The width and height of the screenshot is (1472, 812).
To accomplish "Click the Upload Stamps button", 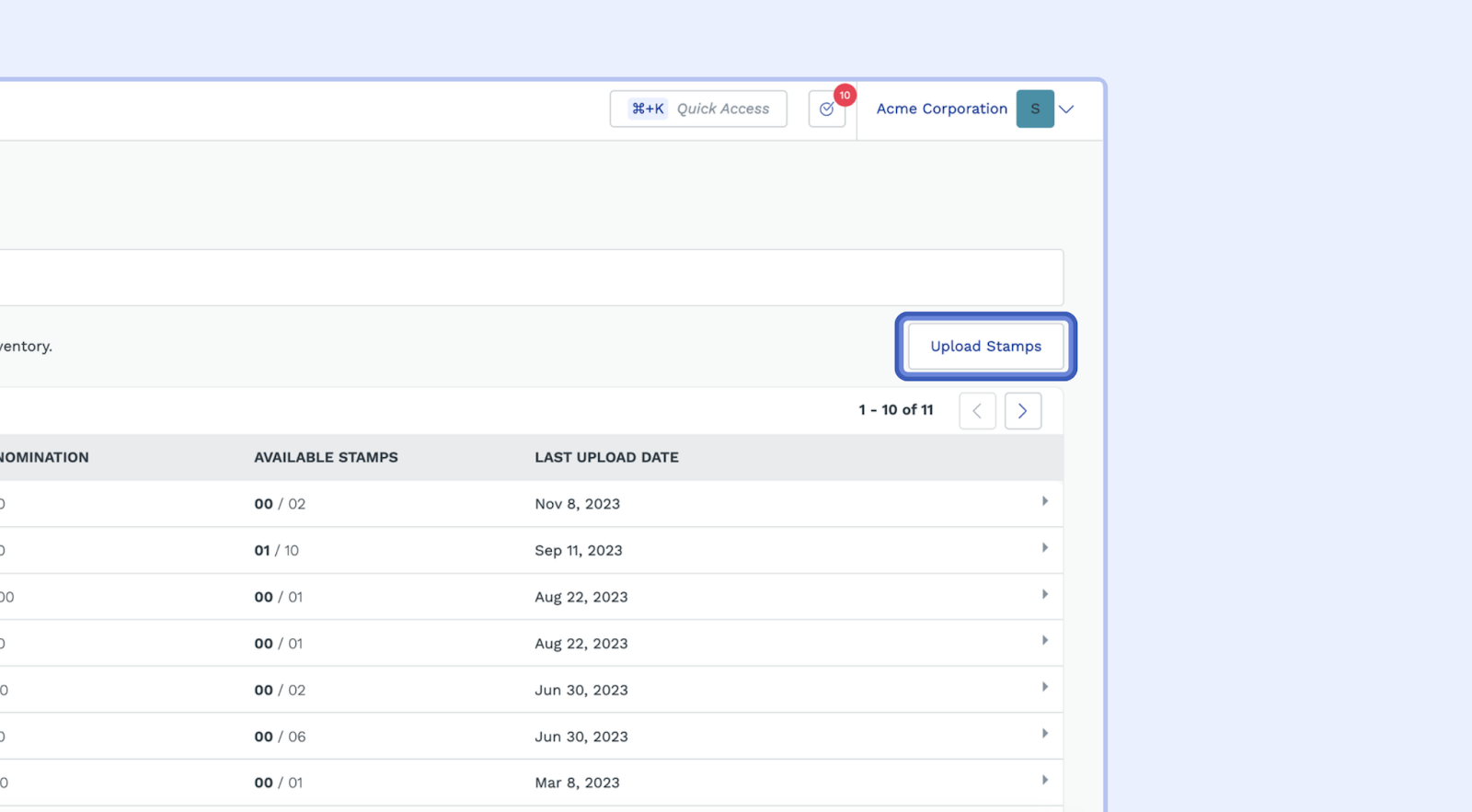I will point(985,347).
